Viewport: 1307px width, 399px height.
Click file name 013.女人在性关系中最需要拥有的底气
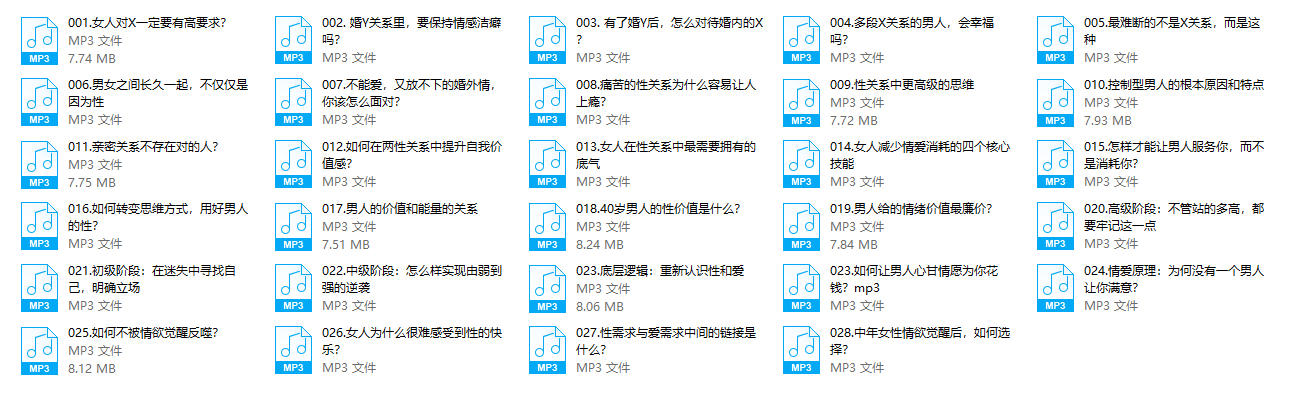click(x=666, y=155)
